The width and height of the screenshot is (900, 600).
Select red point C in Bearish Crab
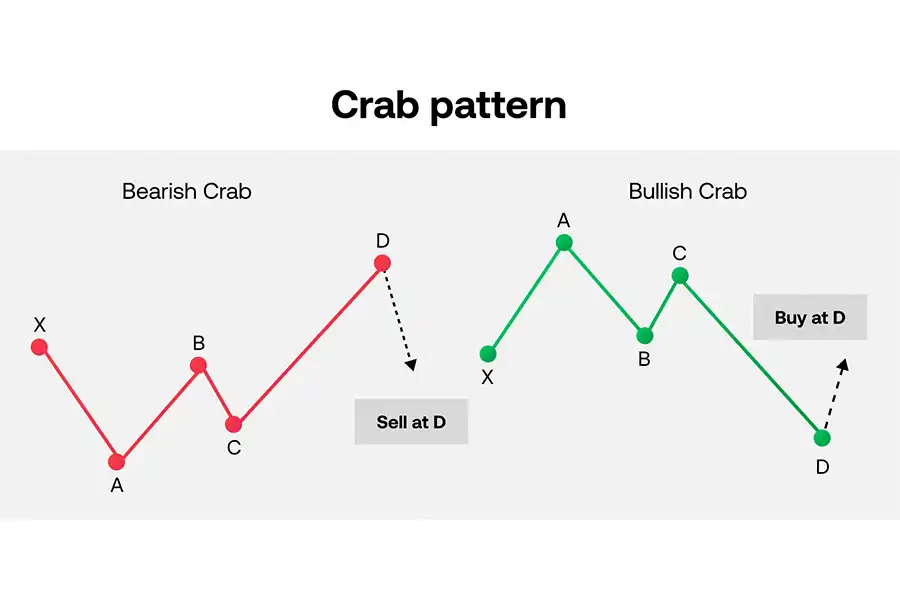point(234,424)
